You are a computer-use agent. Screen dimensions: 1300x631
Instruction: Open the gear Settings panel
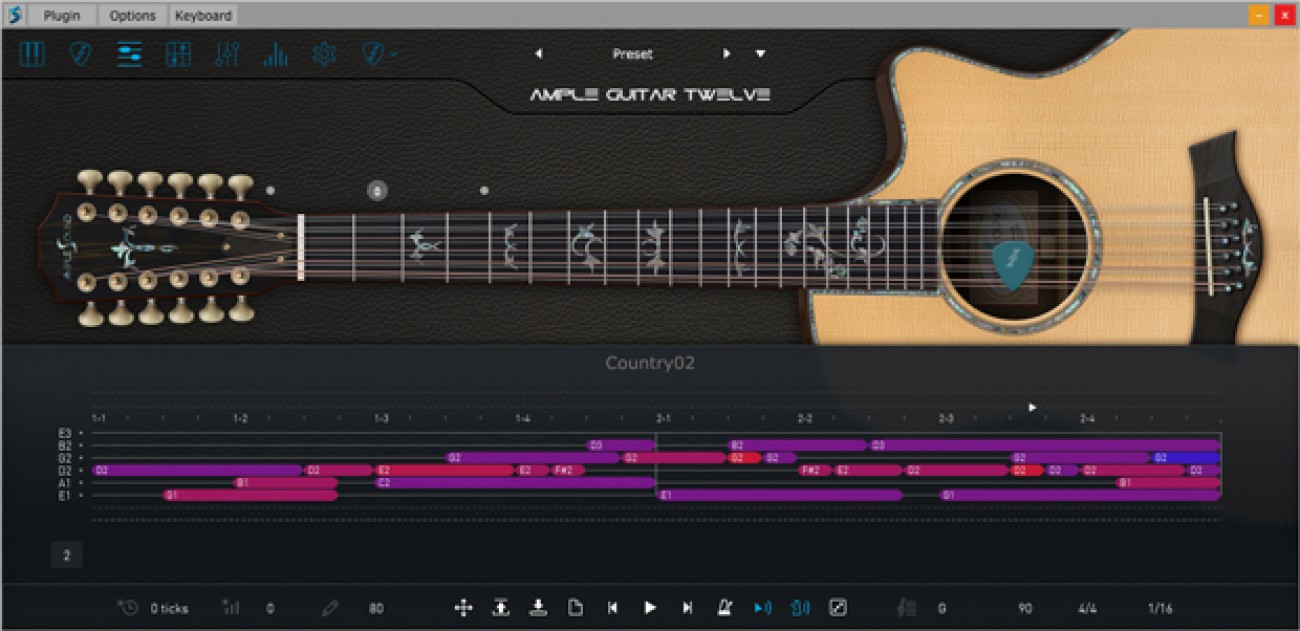click(323, 54)
